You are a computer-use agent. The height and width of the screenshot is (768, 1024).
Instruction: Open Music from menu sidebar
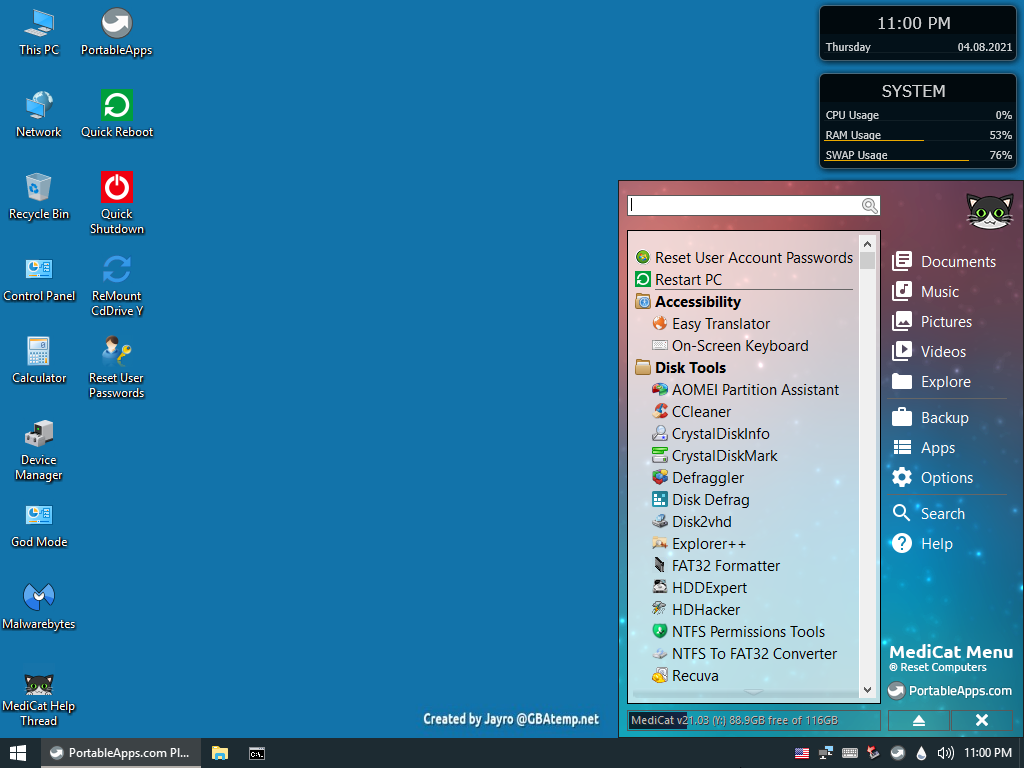[925, 291]
